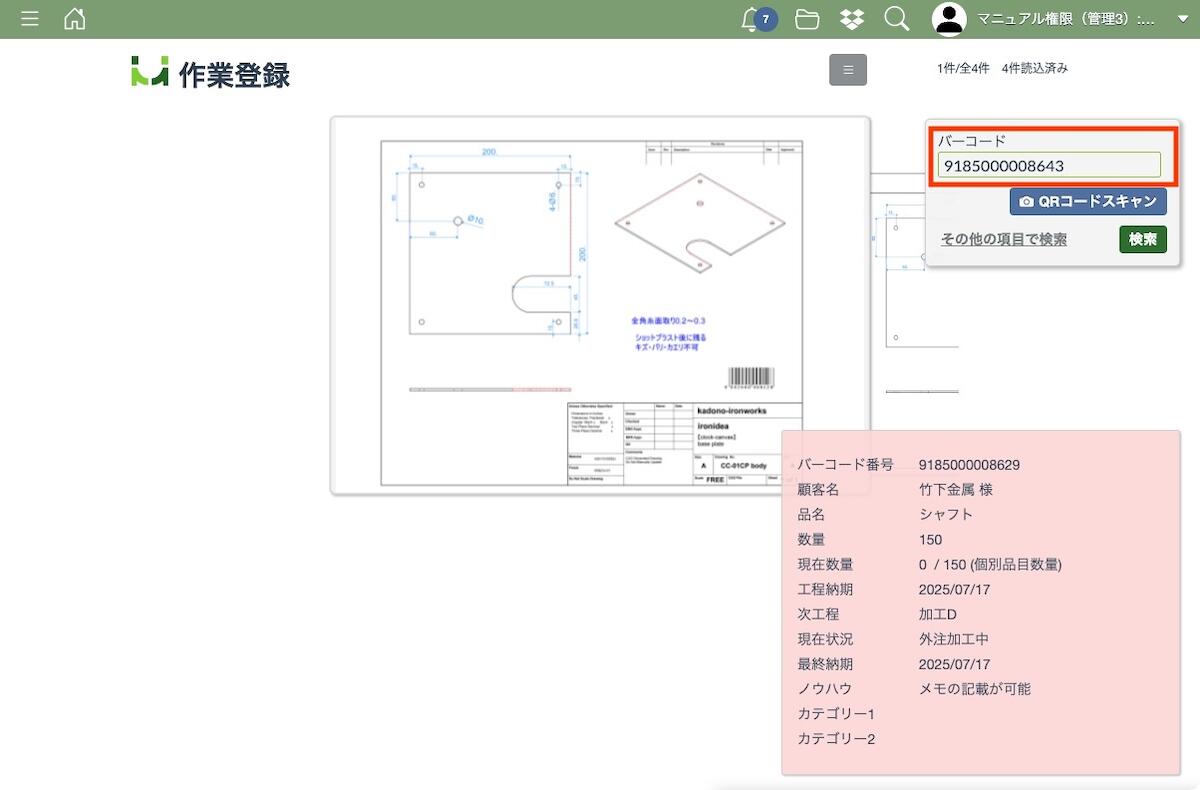Click the green logo beside 作業登録
1200x790 pixels.
click(149, 72)
